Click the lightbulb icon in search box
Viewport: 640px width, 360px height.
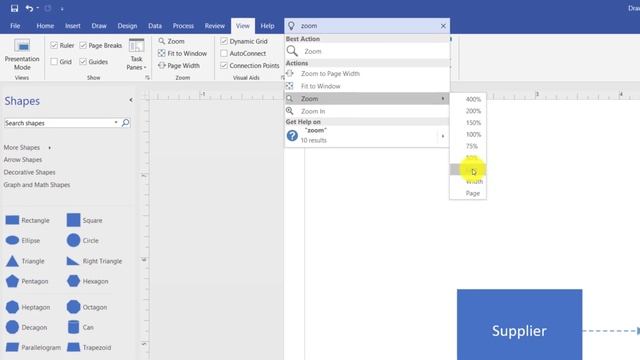tap(291, 26)
